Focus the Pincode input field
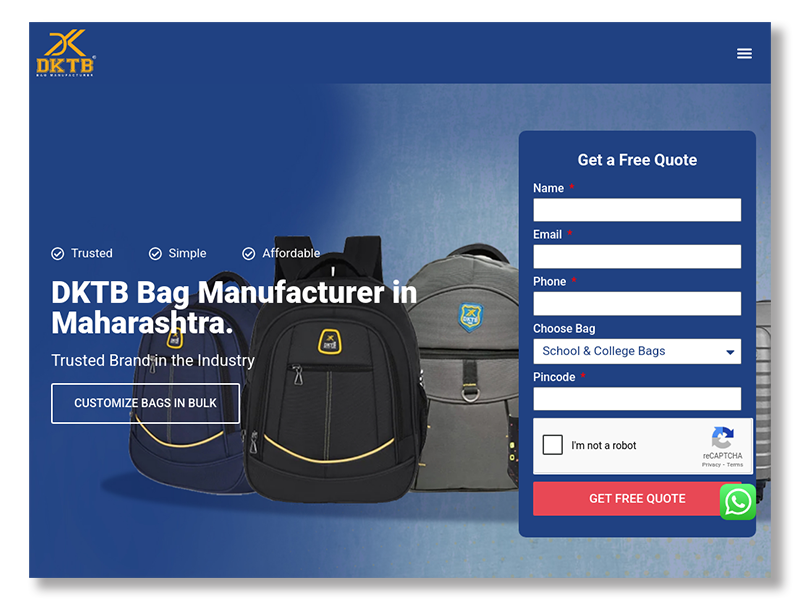800x600 pixels. point(637,398)
